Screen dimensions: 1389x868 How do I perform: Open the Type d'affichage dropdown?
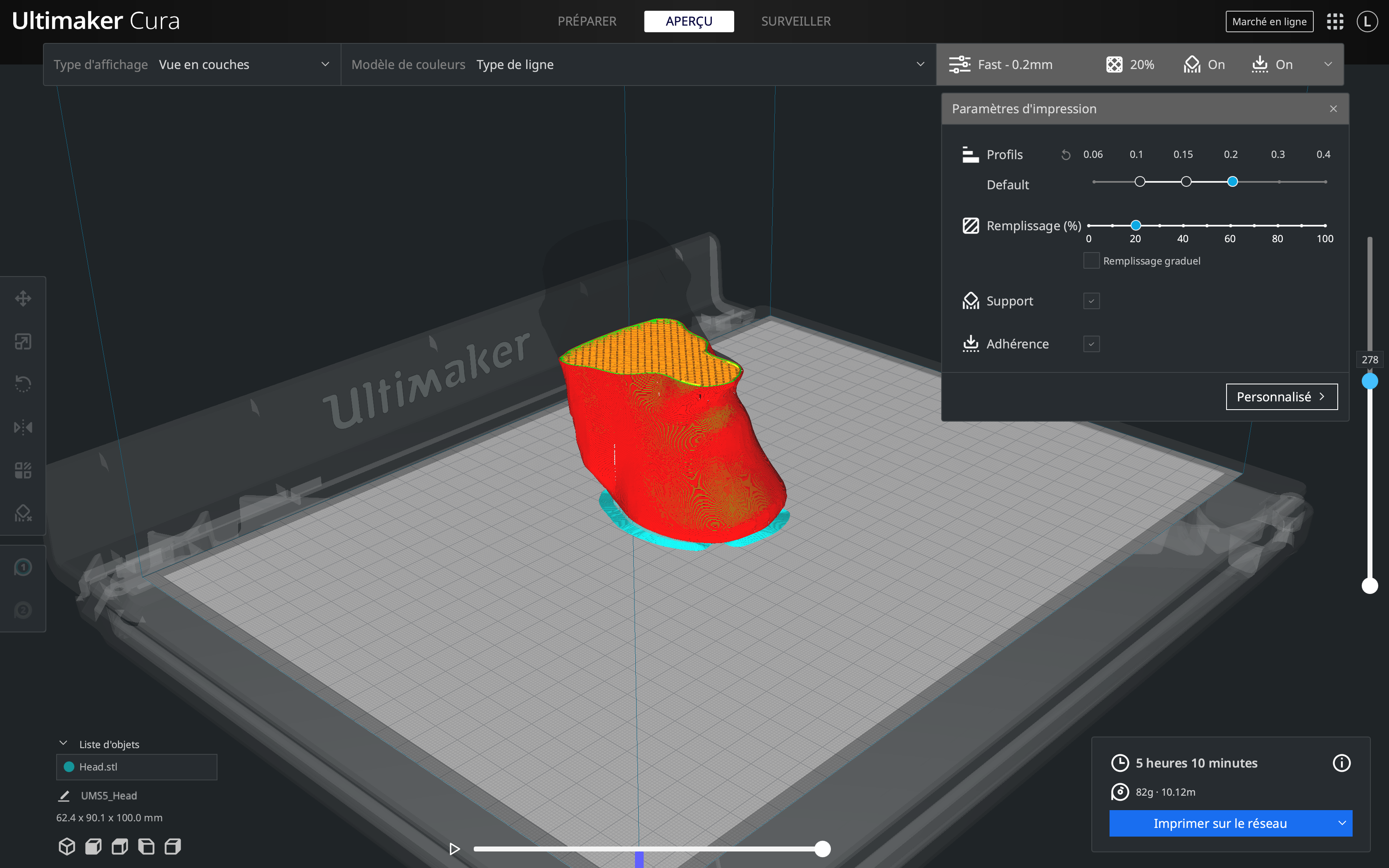pos(192,64)
